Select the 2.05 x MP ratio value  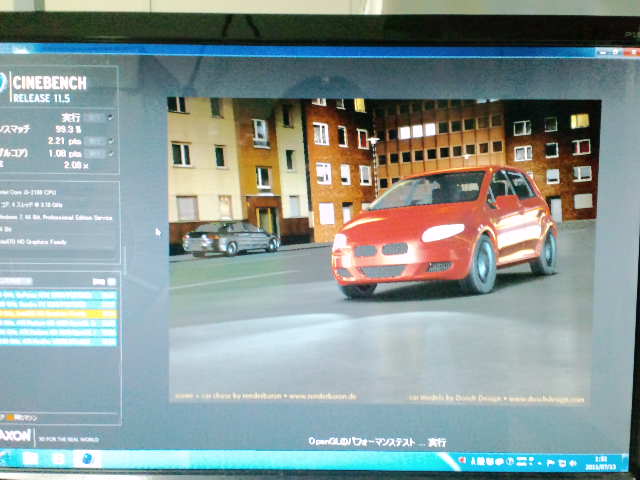pos(76,165)
